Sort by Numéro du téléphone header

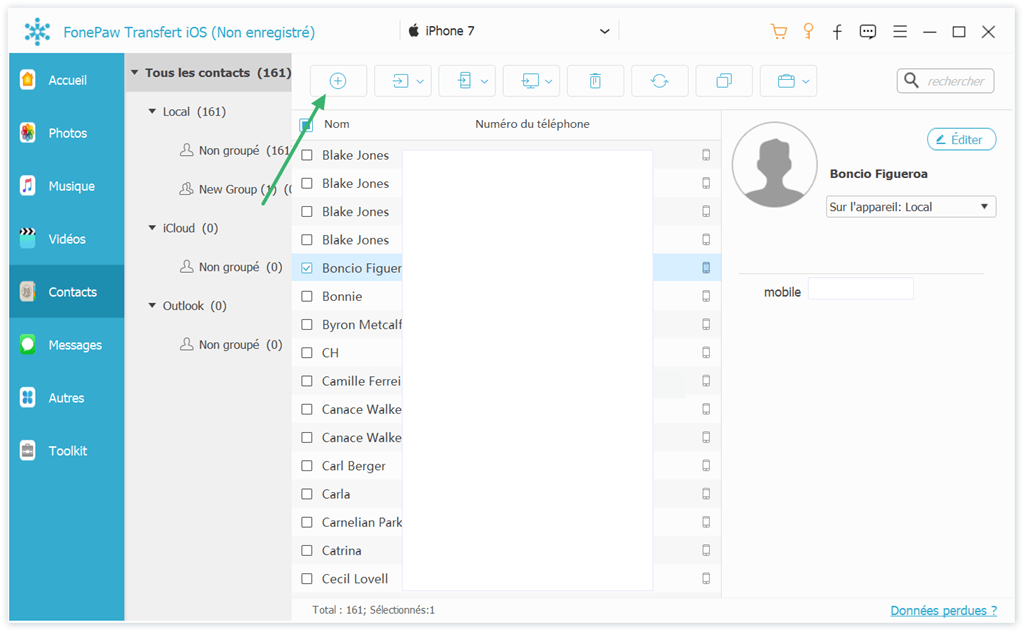[x=532, y=124]
